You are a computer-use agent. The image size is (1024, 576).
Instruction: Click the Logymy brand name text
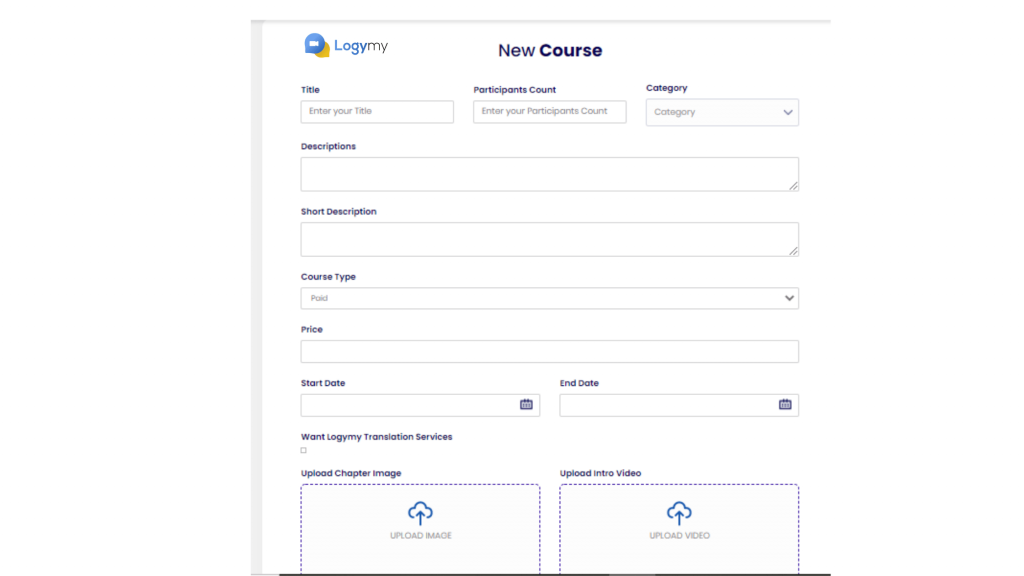coord(361,46)
